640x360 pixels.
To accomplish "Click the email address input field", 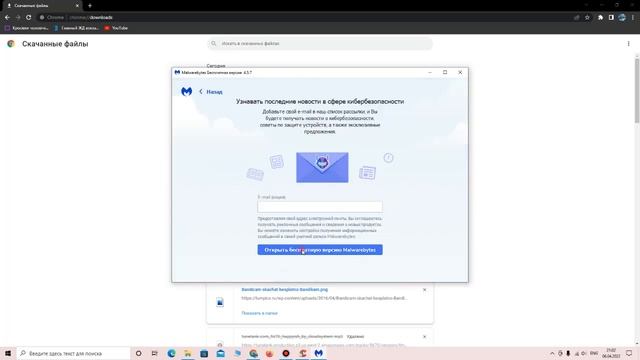I will tap(320, 207).
